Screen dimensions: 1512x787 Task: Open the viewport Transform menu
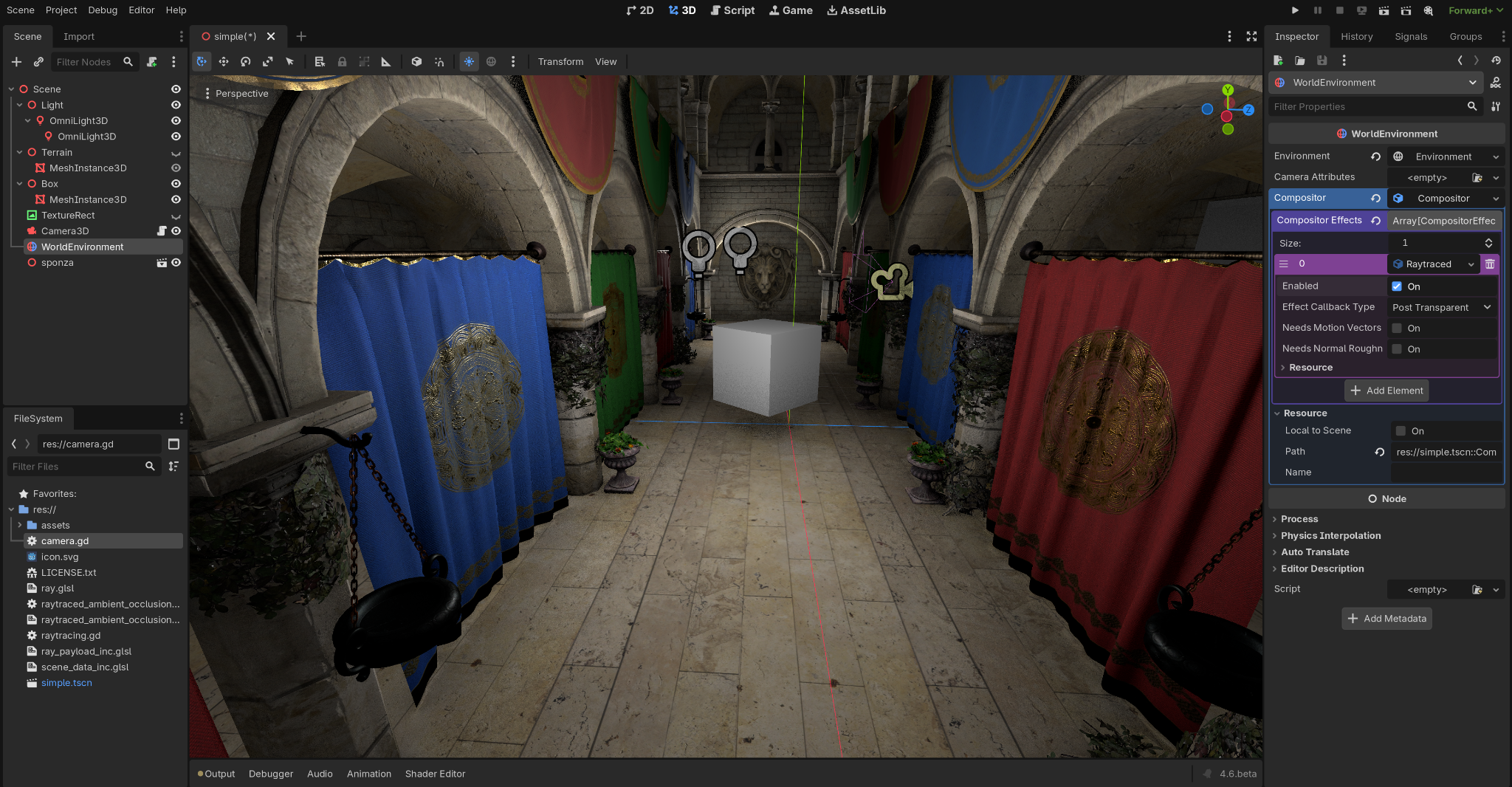(x=560, y=62)
